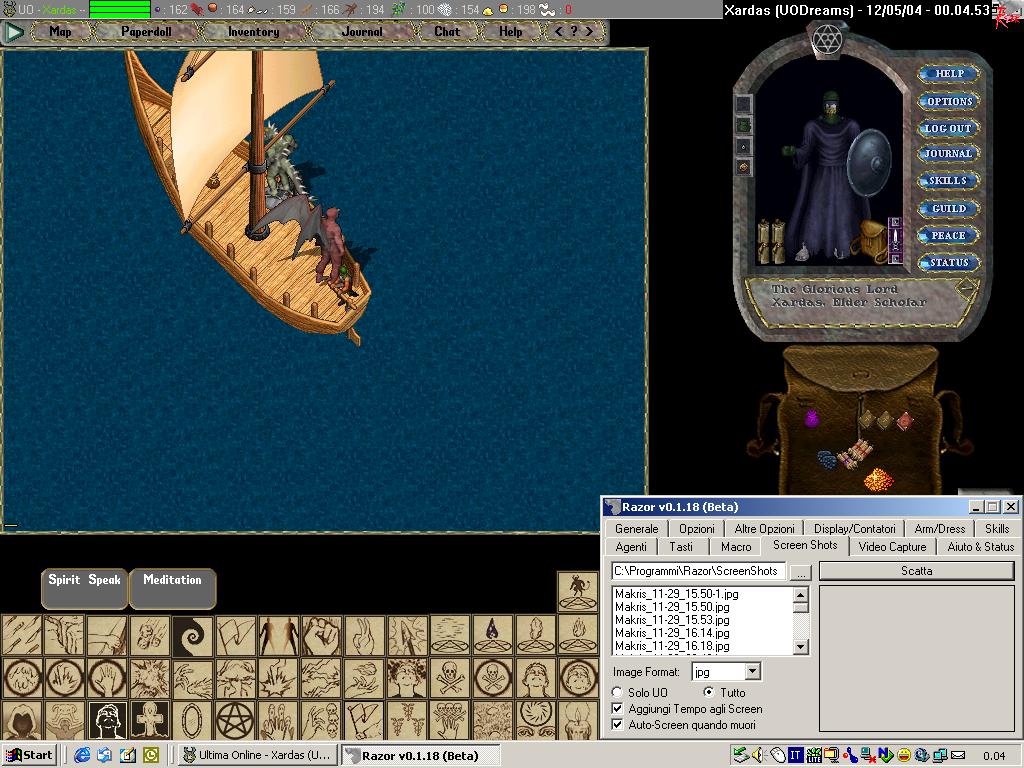Cast the hand inside dark circle spell
Image resolution: width=1024 pixels, height=768 pixels.
pyautogui.click(x=107, y=678)
